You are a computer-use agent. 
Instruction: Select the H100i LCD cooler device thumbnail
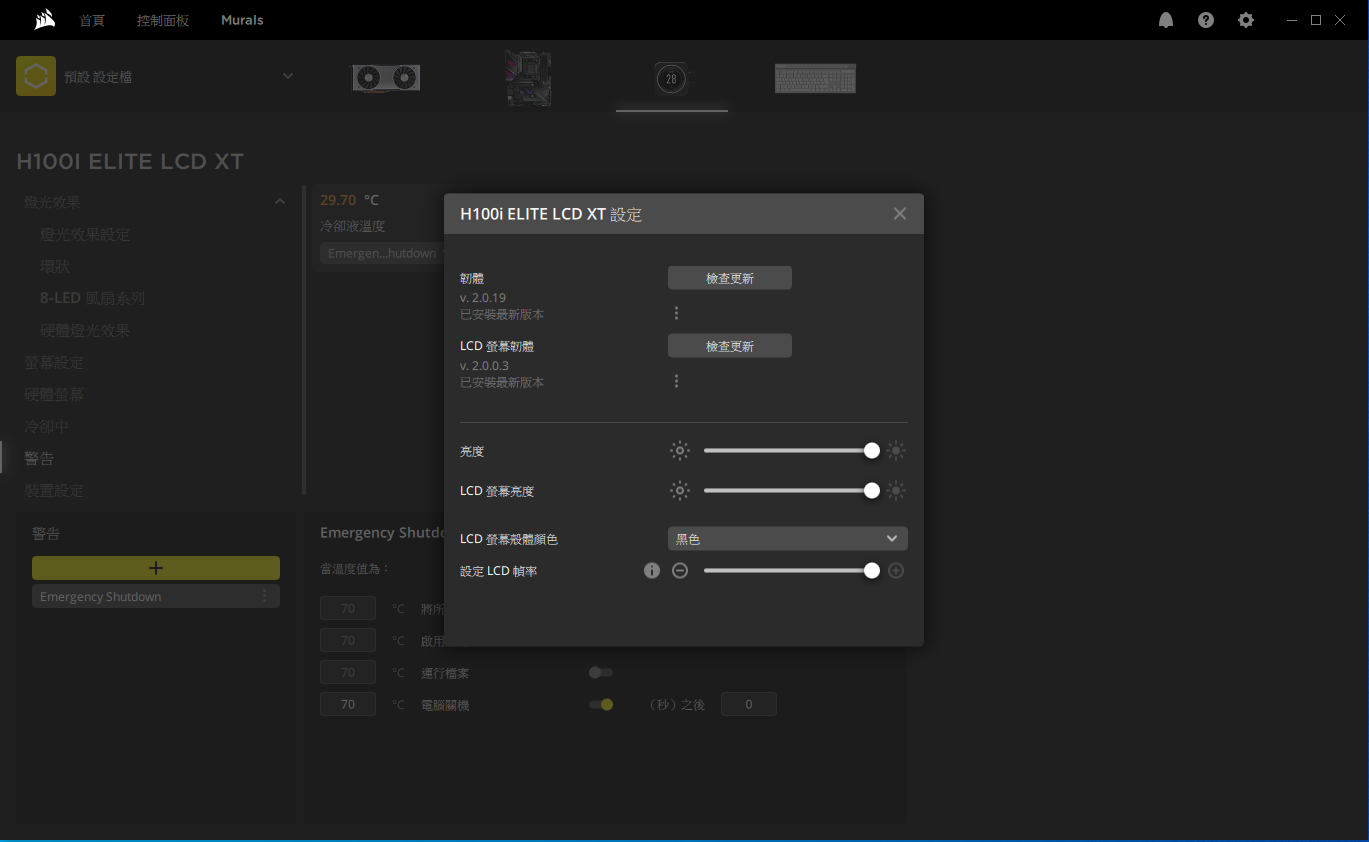671,78
